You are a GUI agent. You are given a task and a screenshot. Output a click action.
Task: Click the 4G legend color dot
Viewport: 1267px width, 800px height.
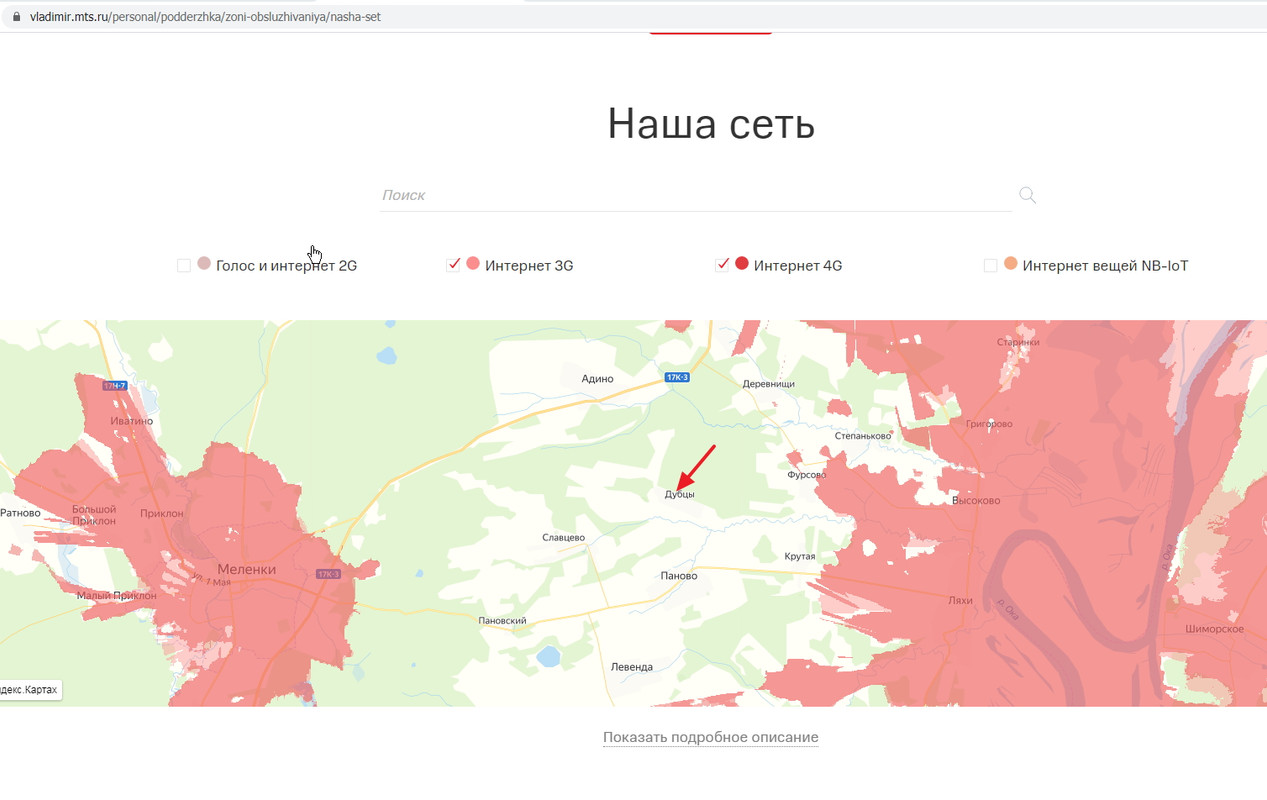point(742,263)
